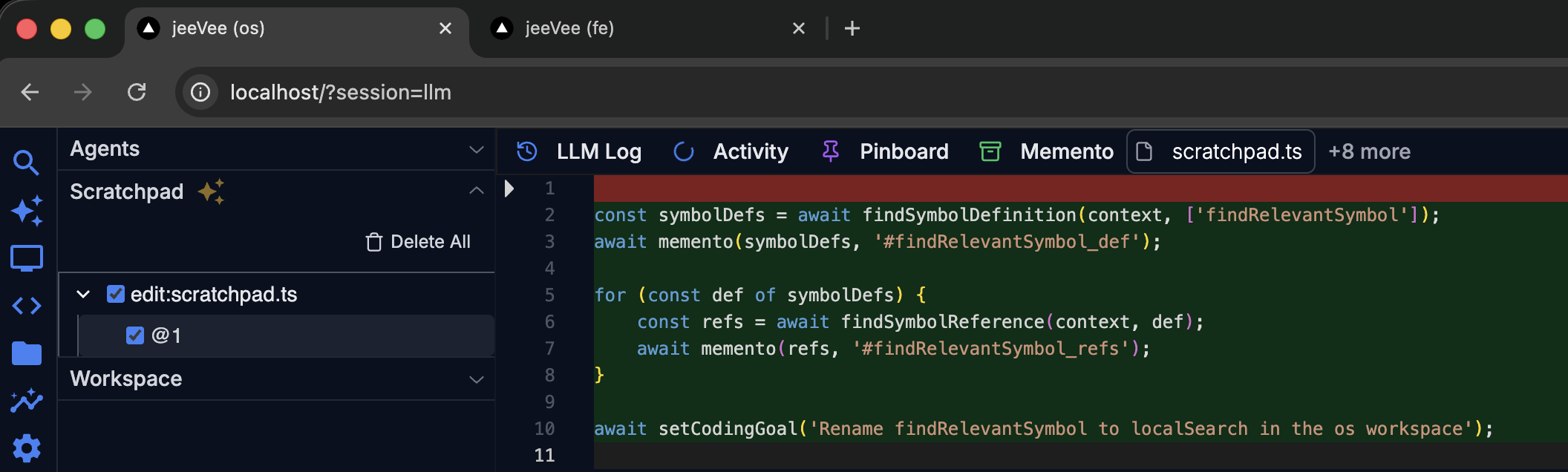Image resolution: width=1568 pixels, height=472 pixels.
Task: Click the Workspace section title
Action: [126, 378]
